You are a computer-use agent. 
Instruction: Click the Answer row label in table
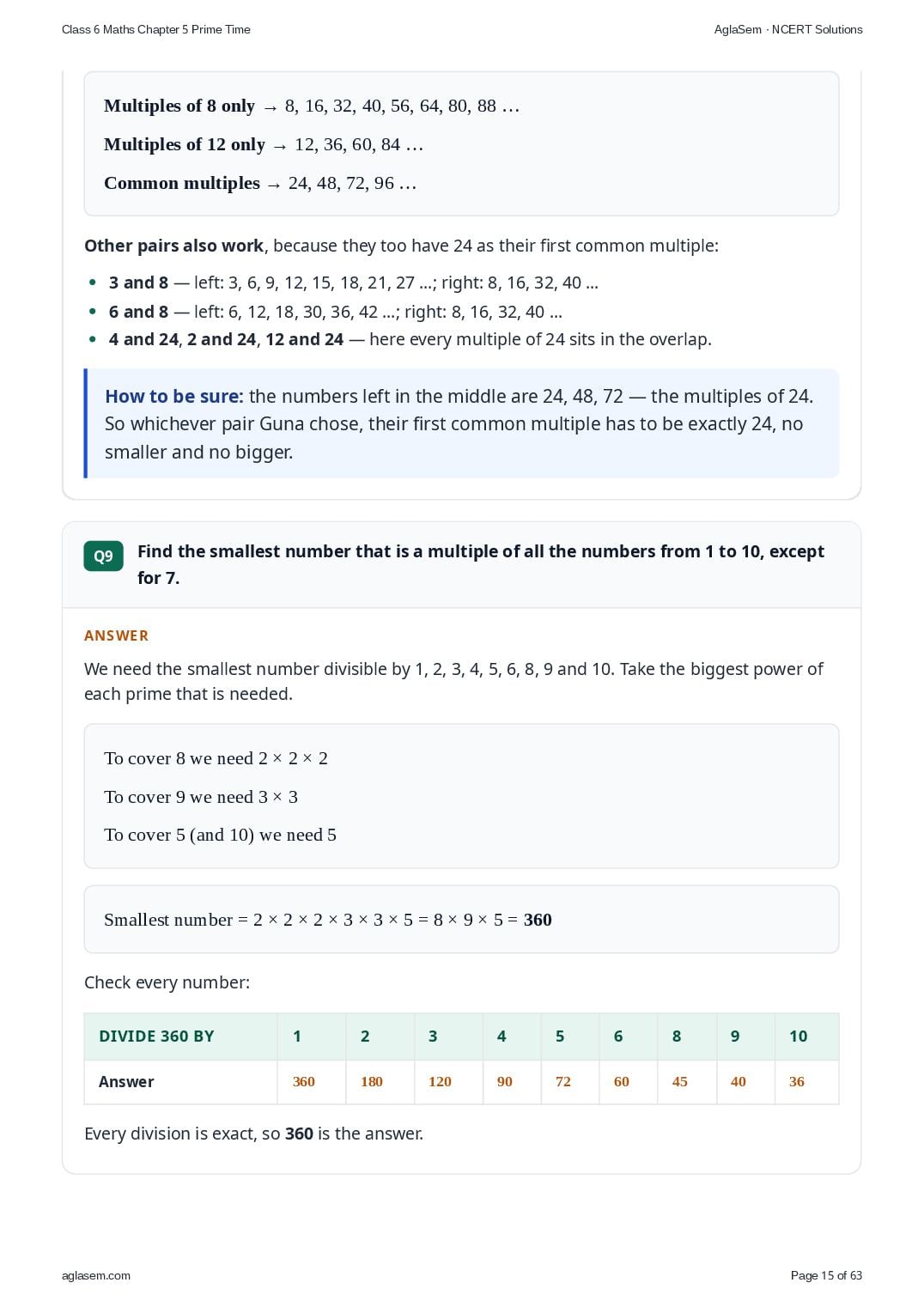126,1082
